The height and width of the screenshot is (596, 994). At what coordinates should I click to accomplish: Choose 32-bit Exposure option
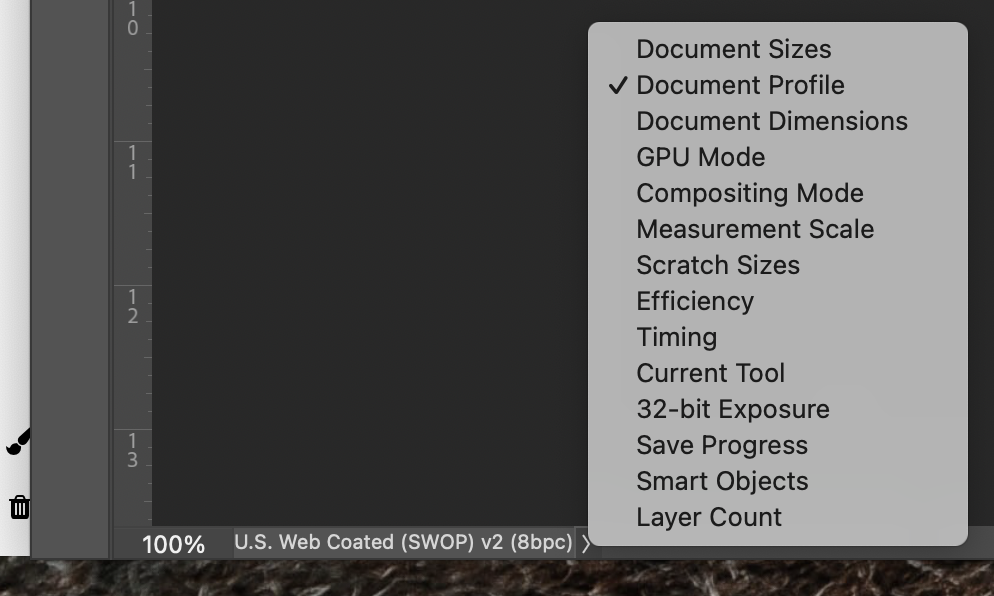[733, 409]
